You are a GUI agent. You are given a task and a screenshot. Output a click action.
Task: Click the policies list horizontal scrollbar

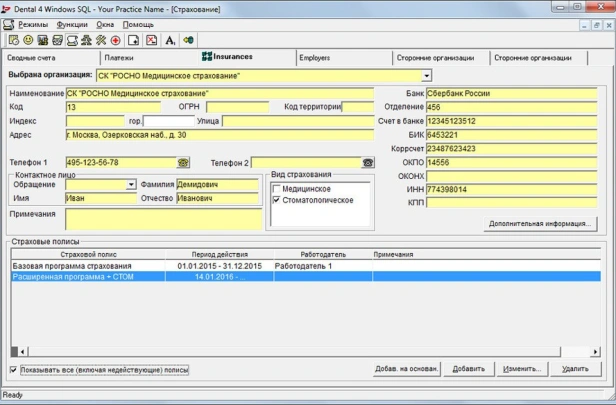point(300,352)
